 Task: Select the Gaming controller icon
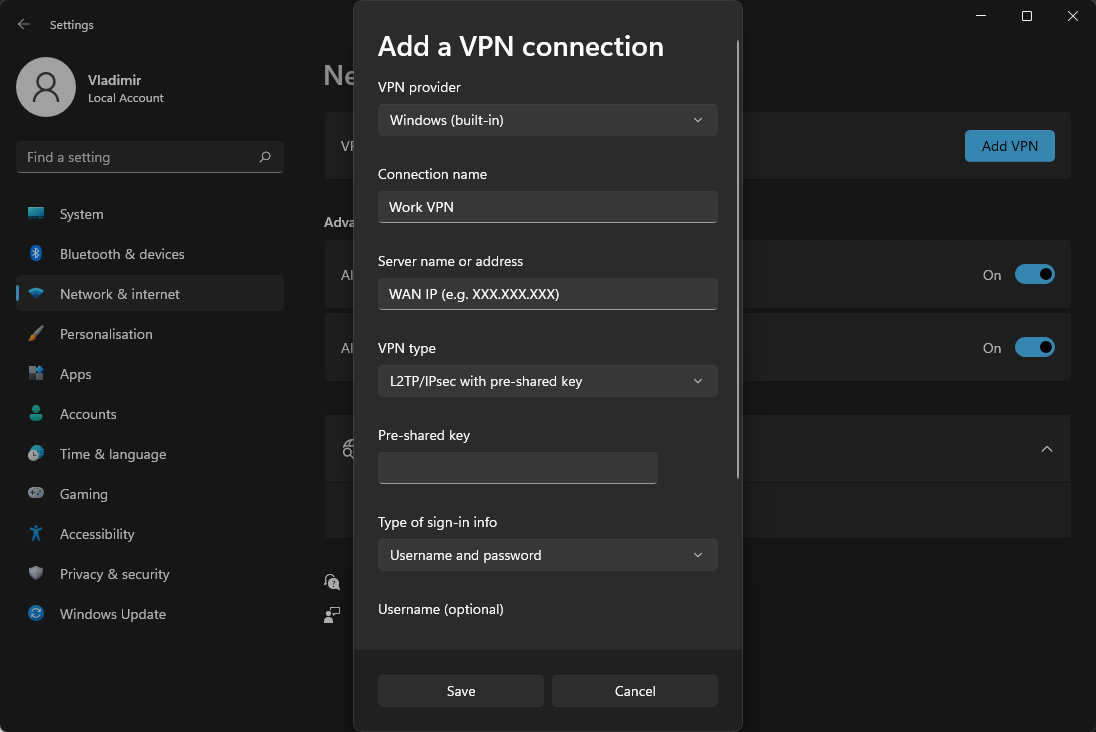36,494
